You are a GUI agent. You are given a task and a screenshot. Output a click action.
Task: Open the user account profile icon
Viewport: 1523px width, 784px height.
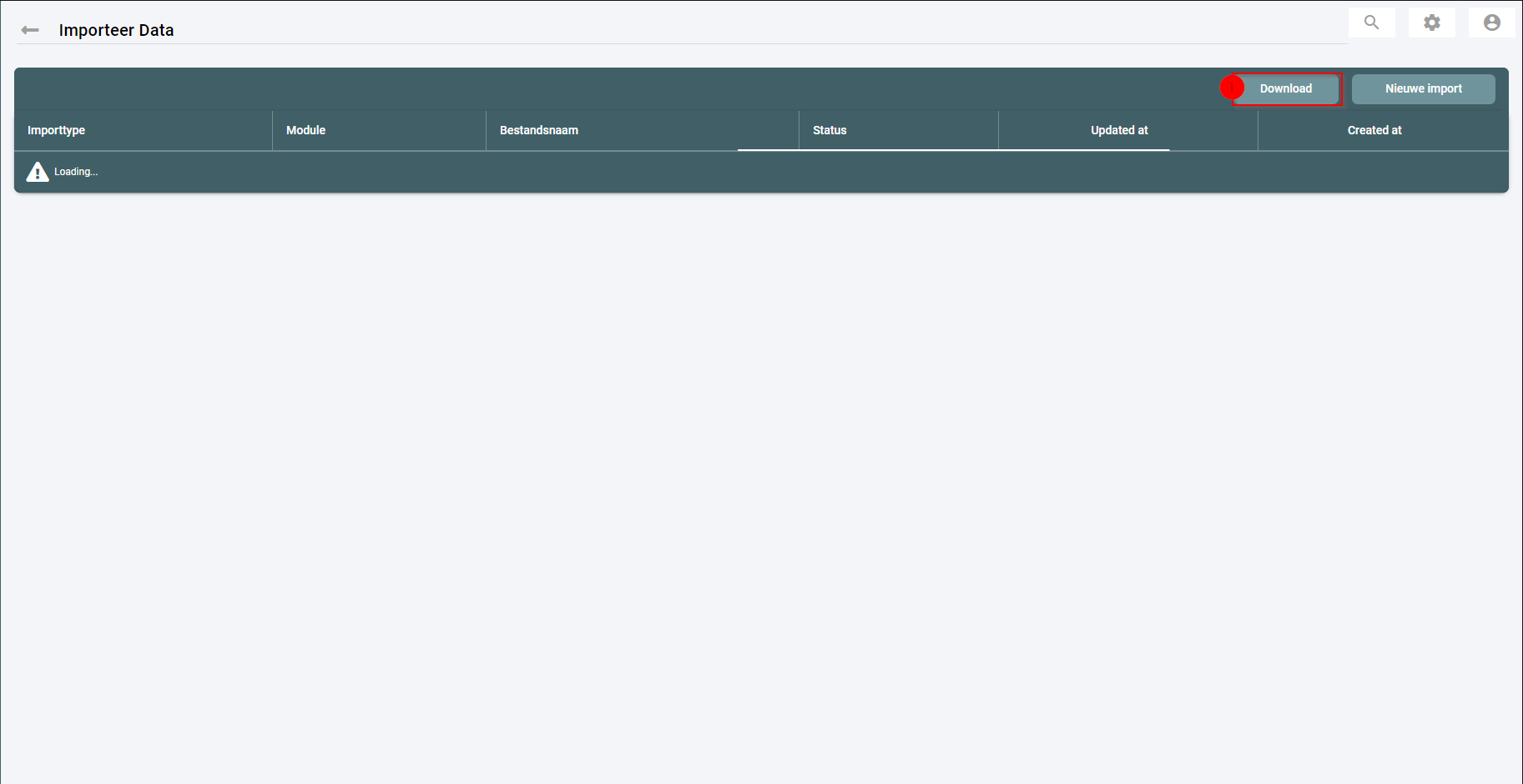click(x=1492, y=23)
